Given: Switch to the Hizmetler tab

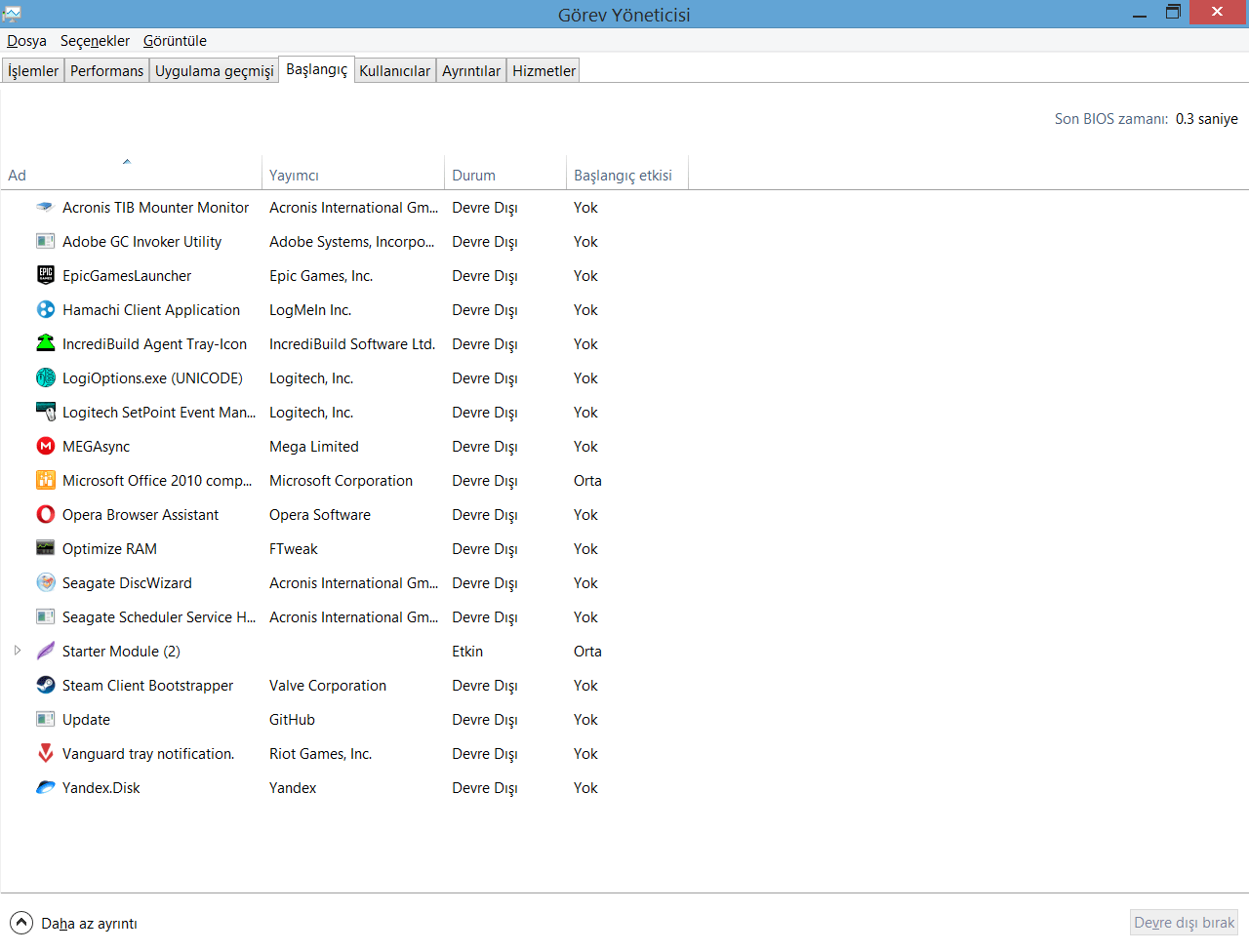Looking at the screenshot, I should click(544, 71).
